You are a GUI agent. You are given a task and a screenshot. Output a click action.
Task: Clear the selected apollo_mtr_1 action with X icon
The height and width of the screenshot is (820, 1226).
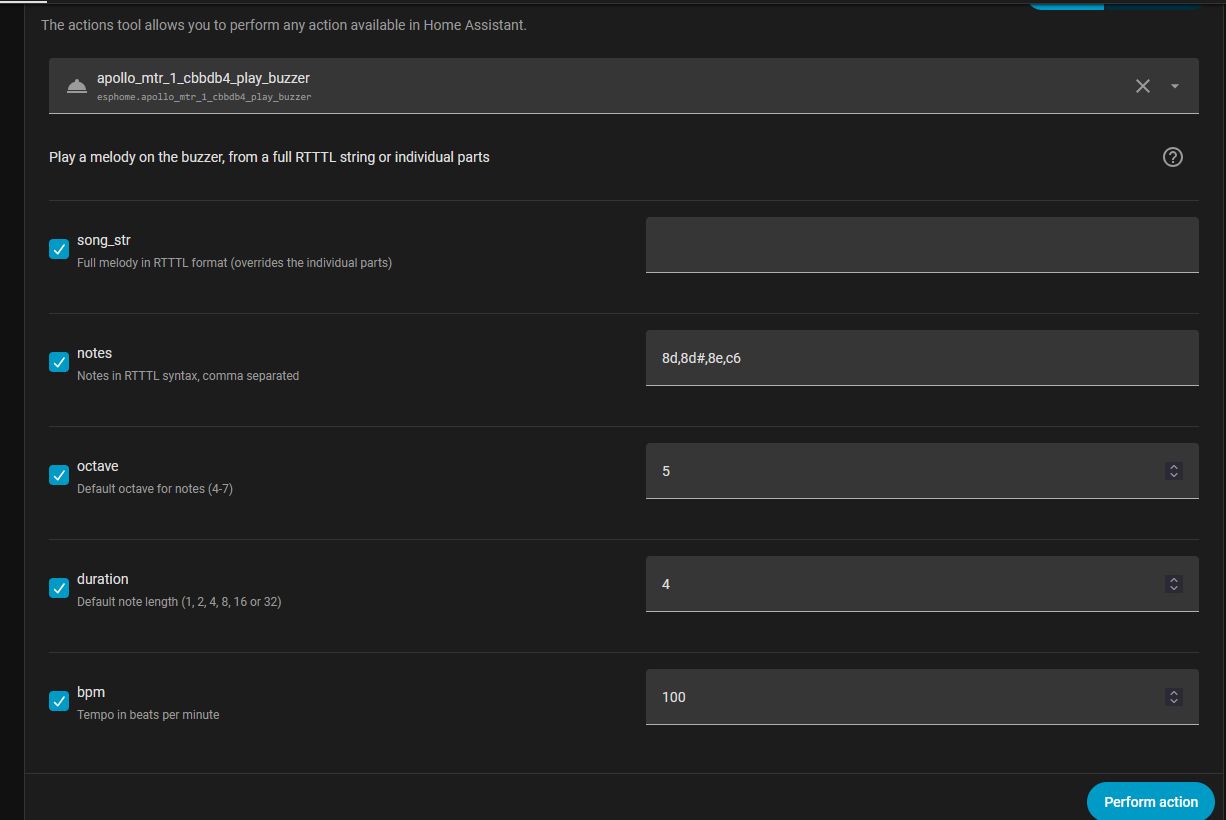coord(1143,86)
